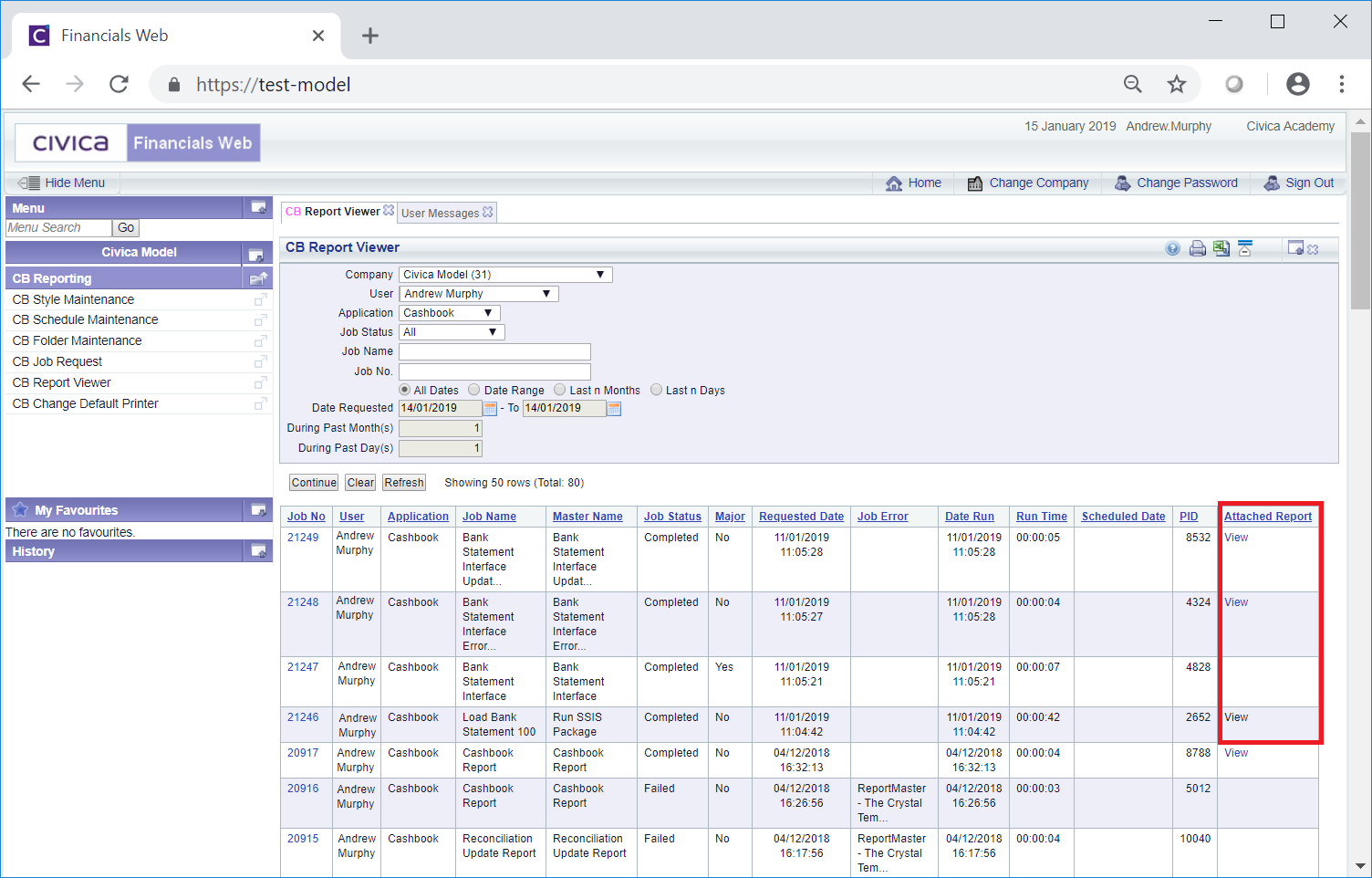Open the Application dropdown

449,313
